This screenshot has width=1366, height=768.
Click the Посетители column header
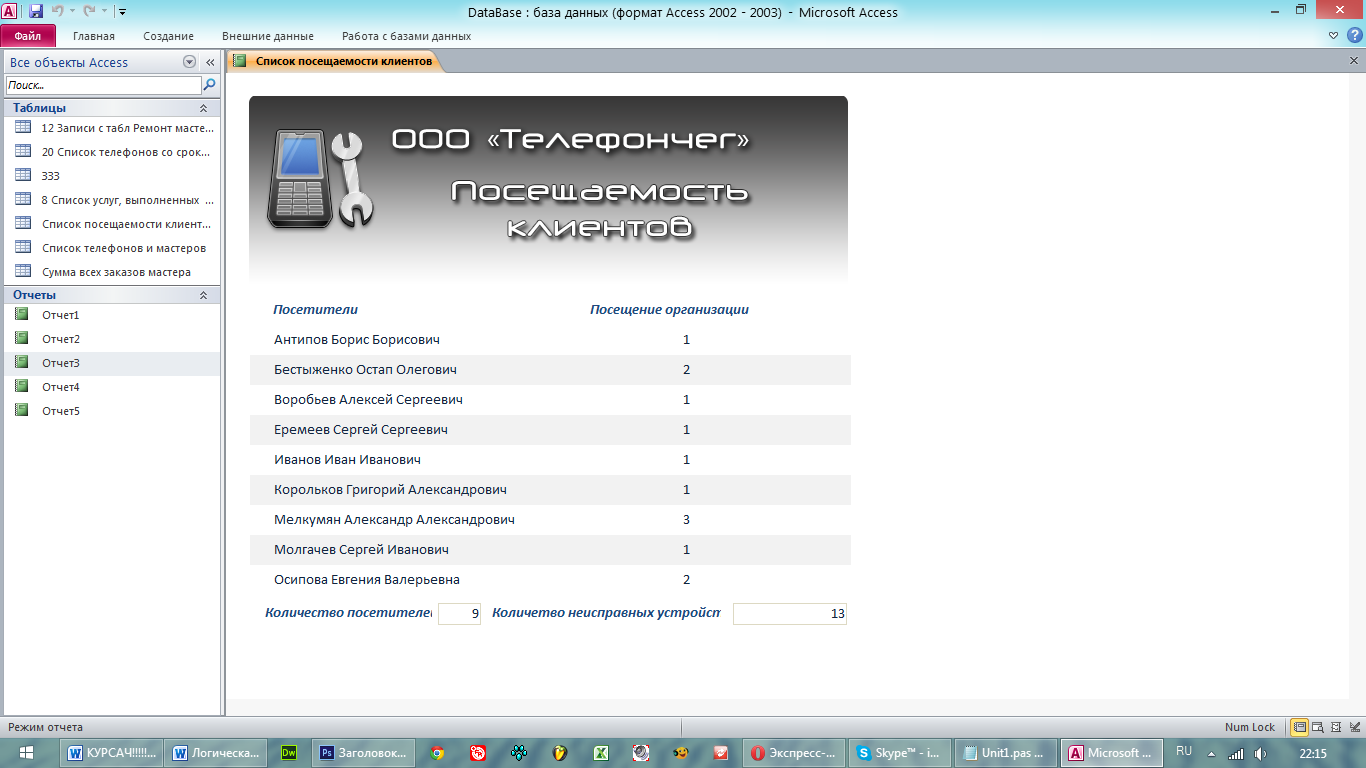click(315, 310)
